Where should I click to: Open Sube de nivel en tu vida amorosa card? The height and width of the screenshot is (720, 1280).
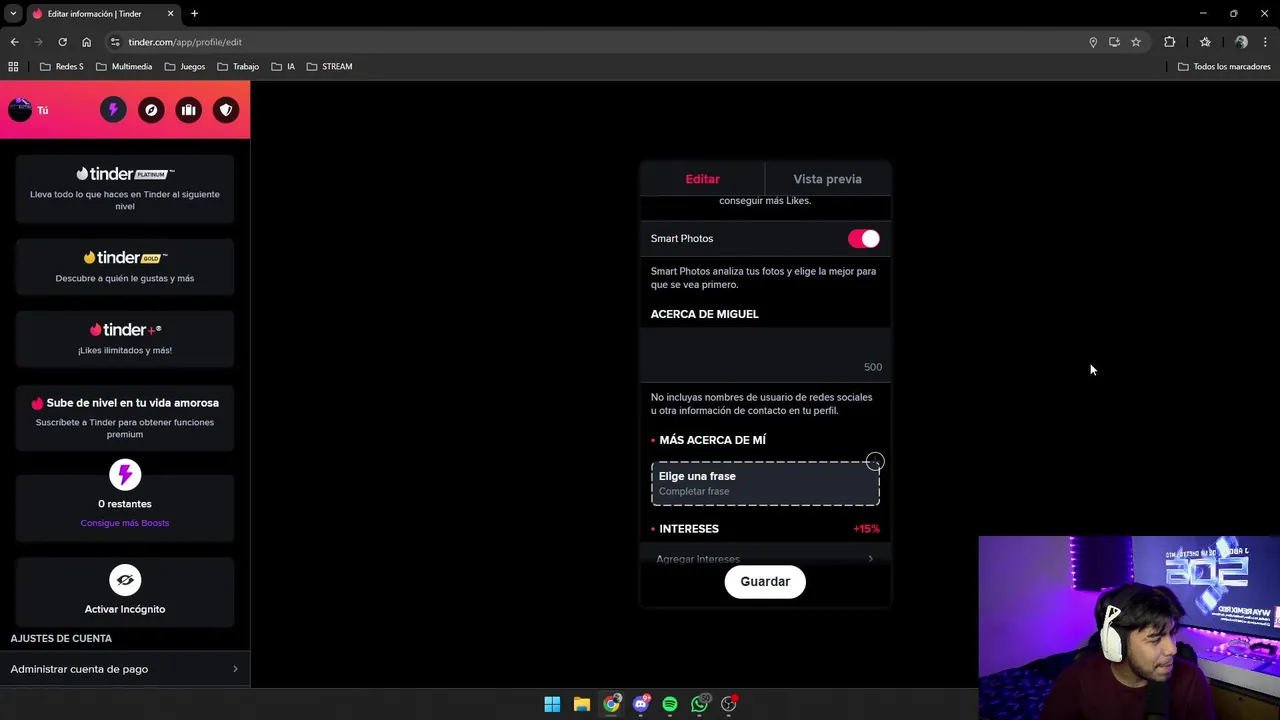pos(125,417)
